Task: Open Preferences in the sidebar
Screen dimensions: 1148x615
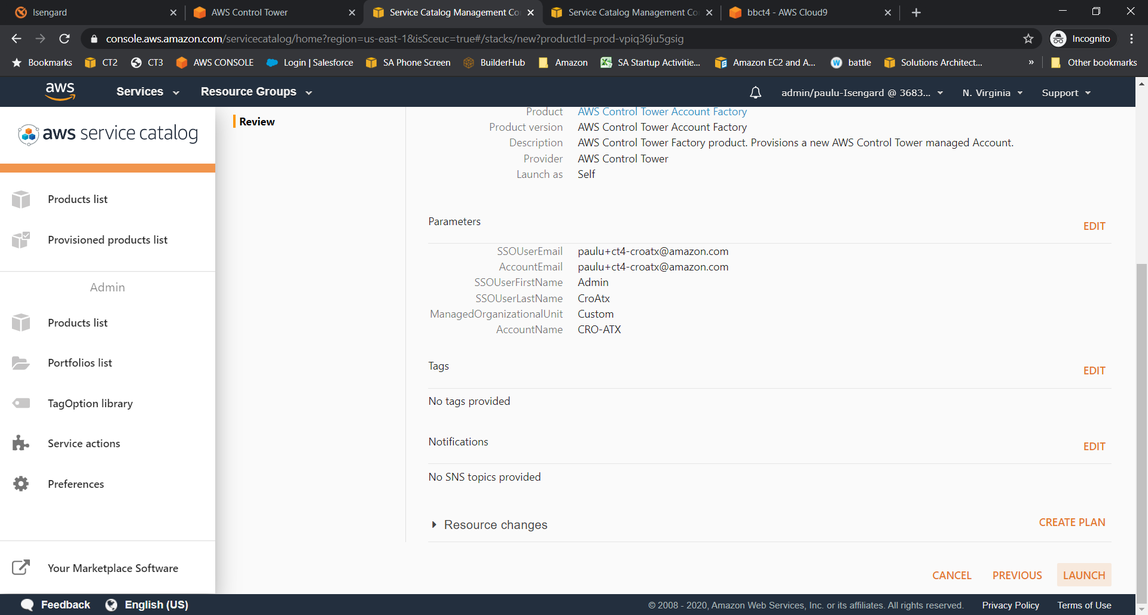Action: [76, 484]
